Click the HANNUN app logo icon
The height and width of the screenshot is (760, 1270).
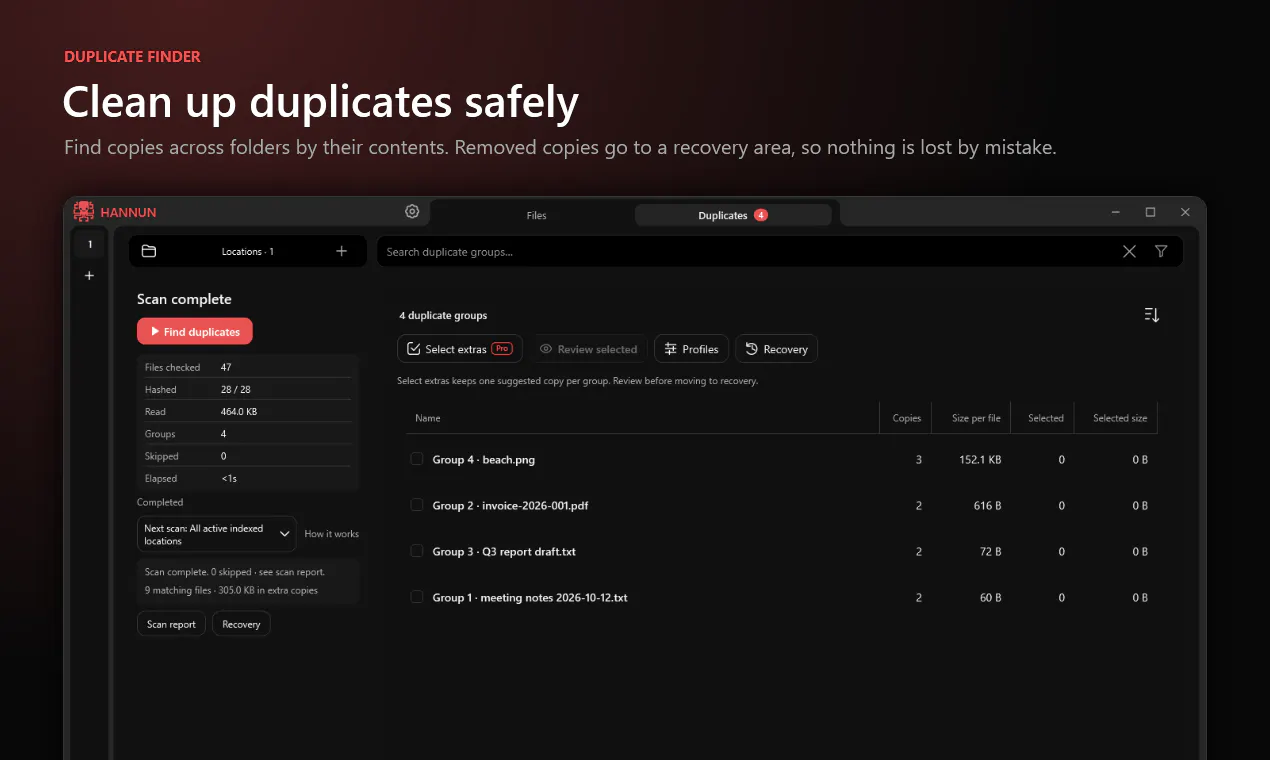pyautogui.click(x=84, y=212)
